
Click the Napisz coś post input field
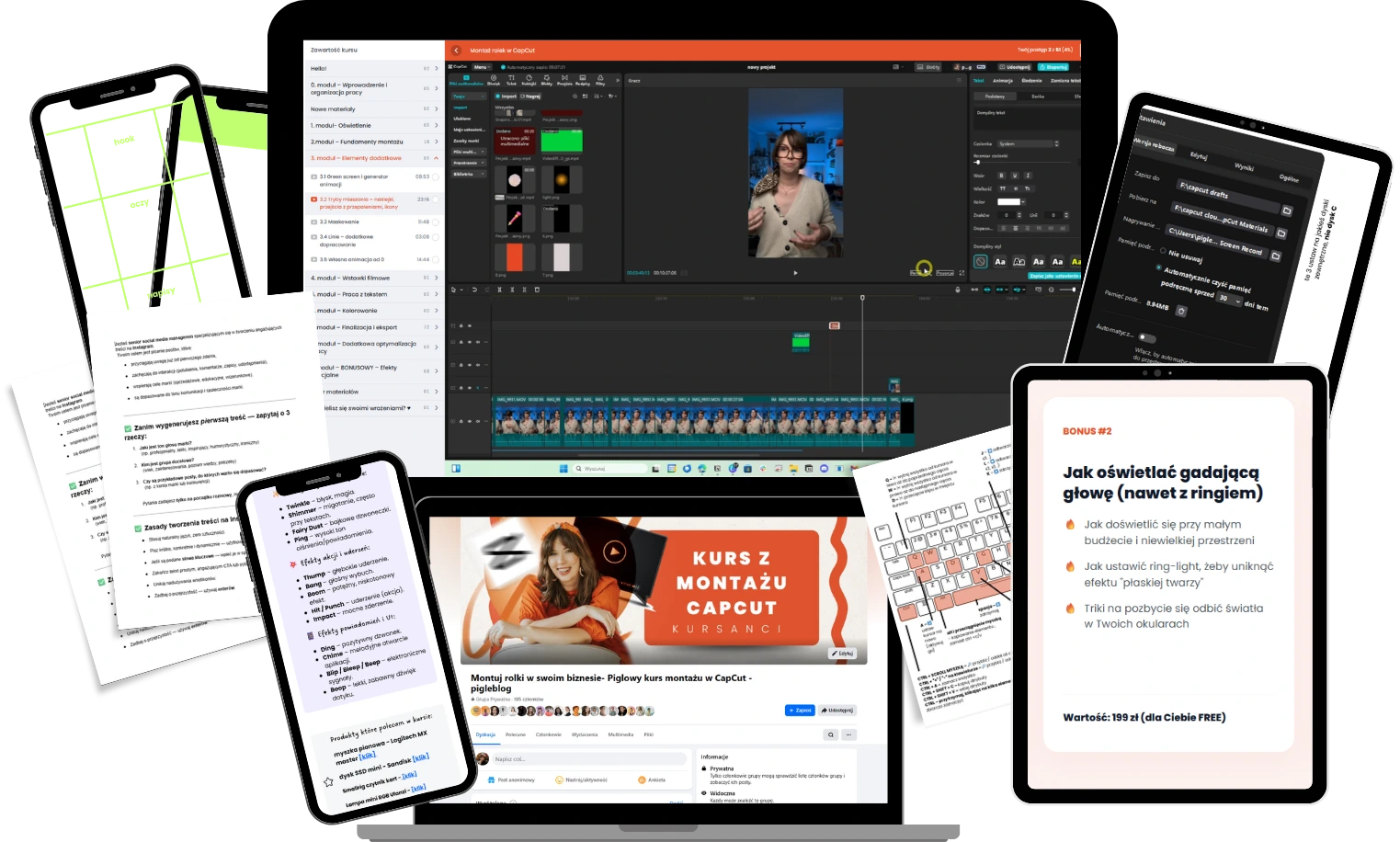pyautogui.click(x=589, y=759)
